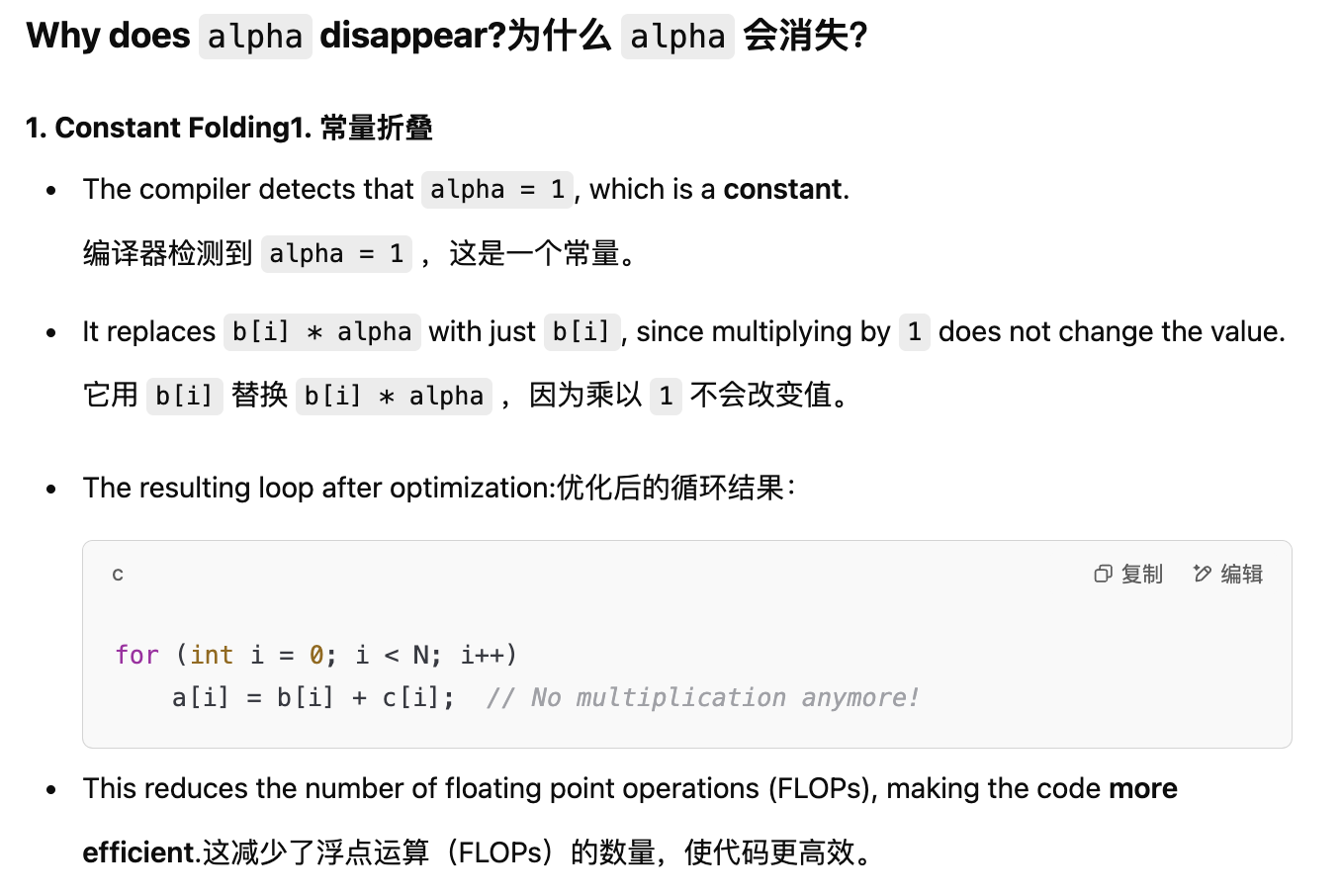Click first "alpha" code chip in the title

pos(255,37)
